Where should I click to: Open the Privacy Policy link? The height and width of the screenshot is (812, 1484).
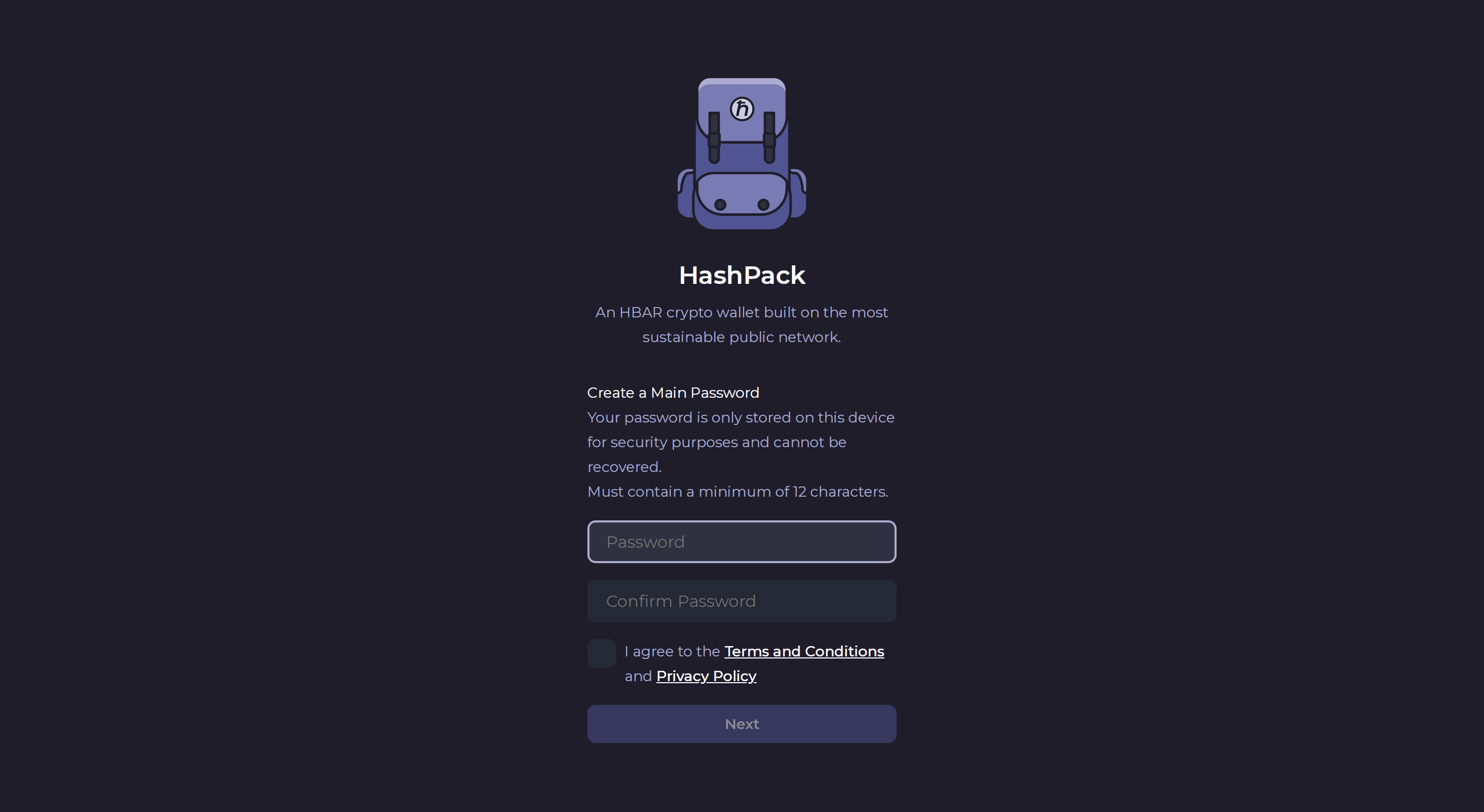coord(706,676)
